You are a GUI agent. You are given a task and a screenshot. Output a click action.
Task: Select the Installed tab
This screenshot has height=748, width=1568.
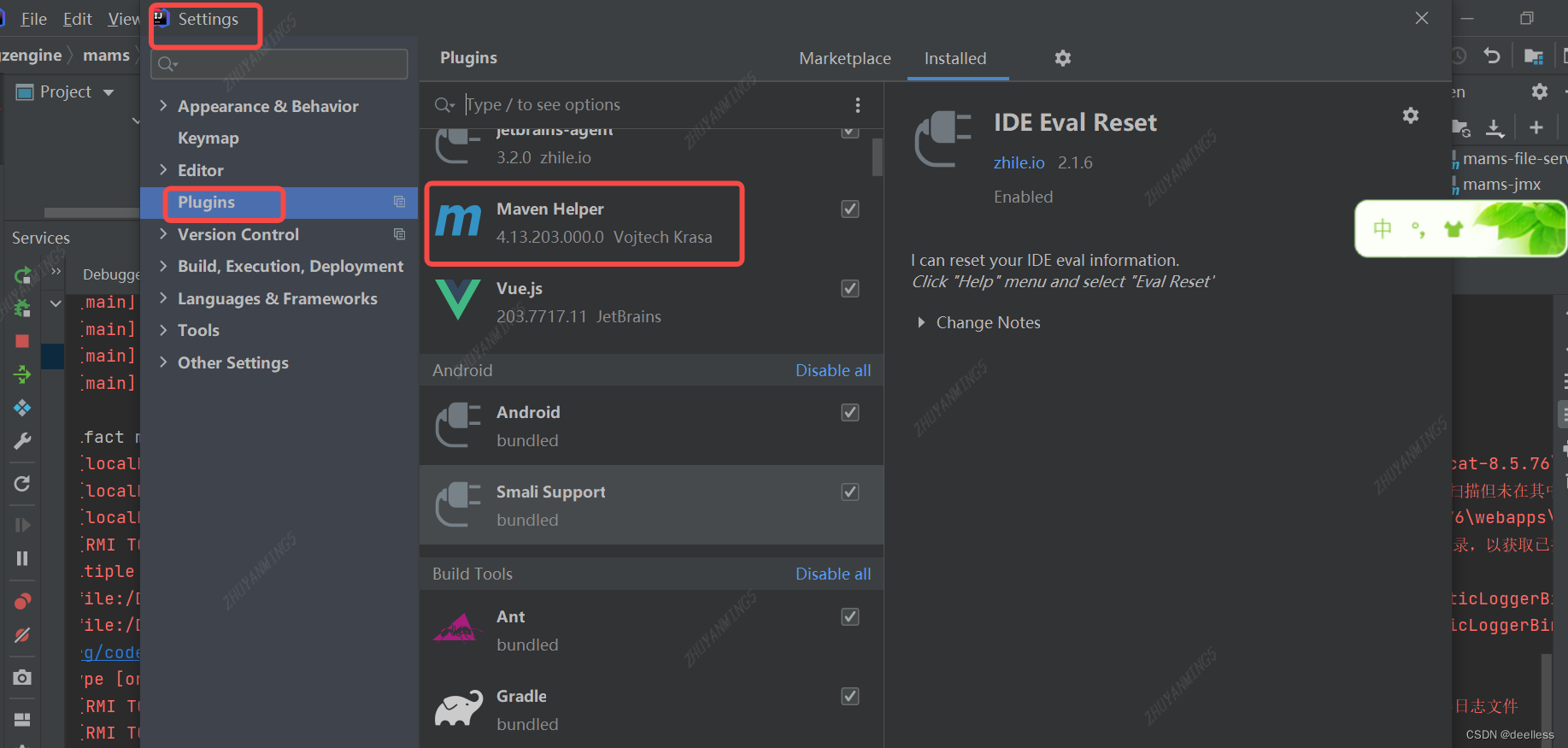coord(955,58)
